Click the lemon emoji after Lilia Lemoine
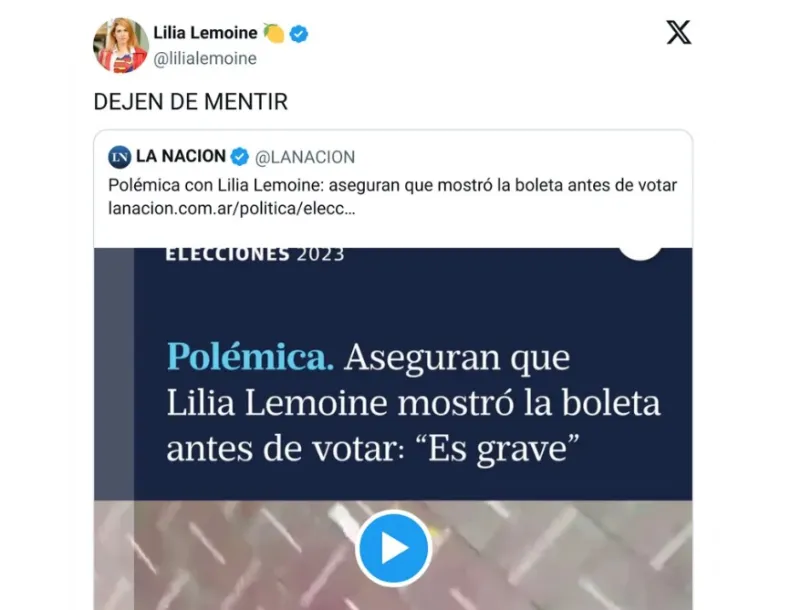790x610 pixels. pyautogui.click(x=274, y=33)
